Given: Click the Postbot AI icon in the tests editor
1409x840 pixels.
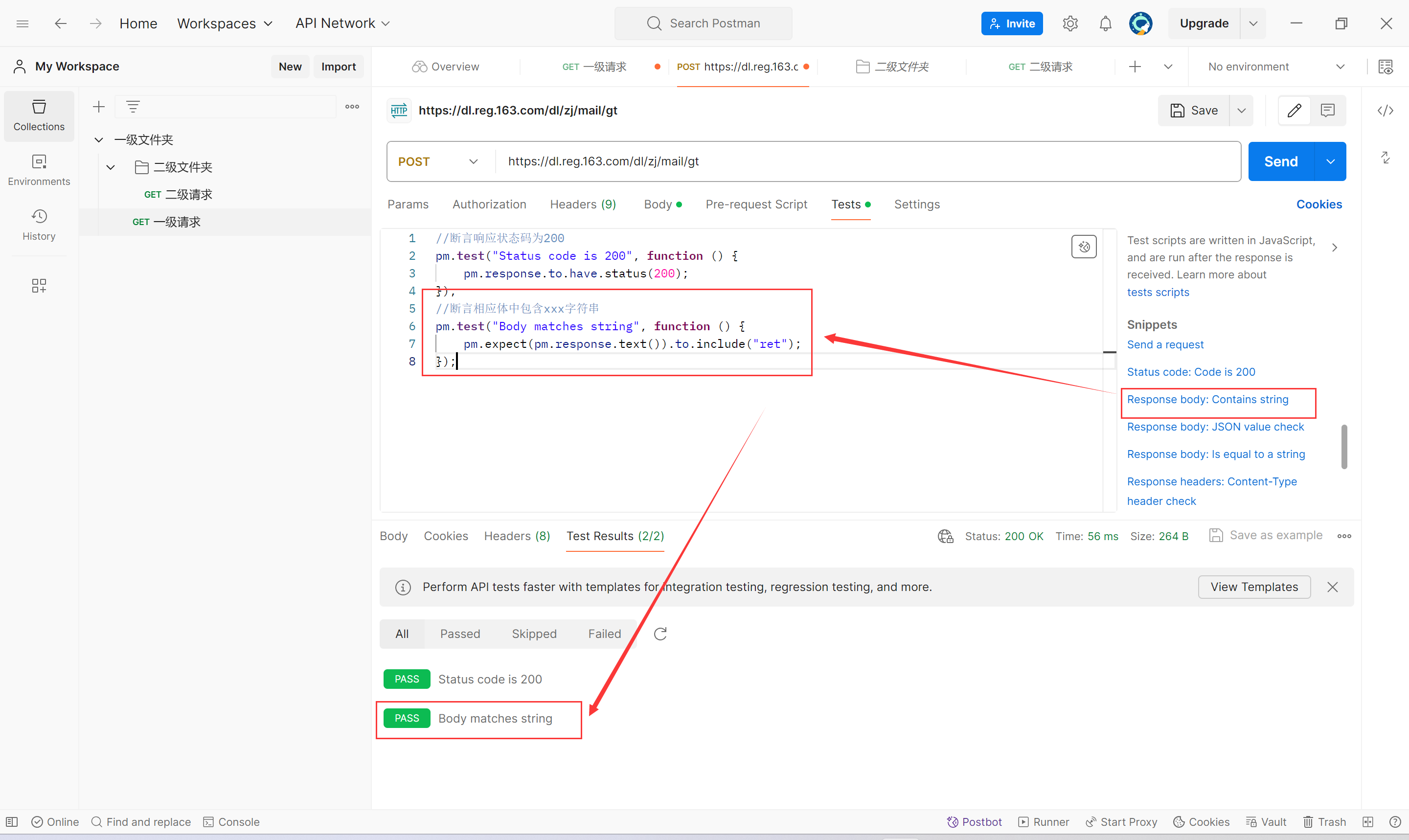Looking at the screenshot, I should [1083, 247].
